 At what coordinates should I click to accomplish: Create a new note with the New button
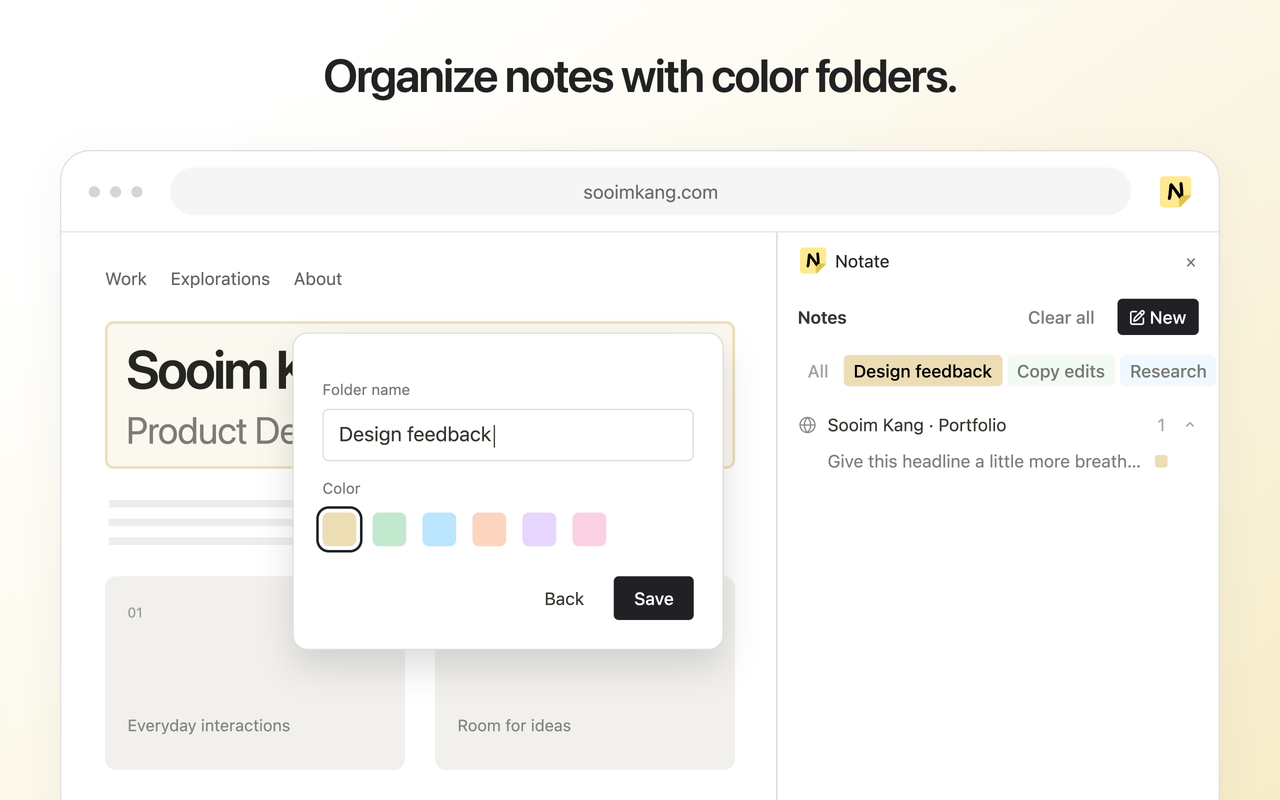[1158, 317]
